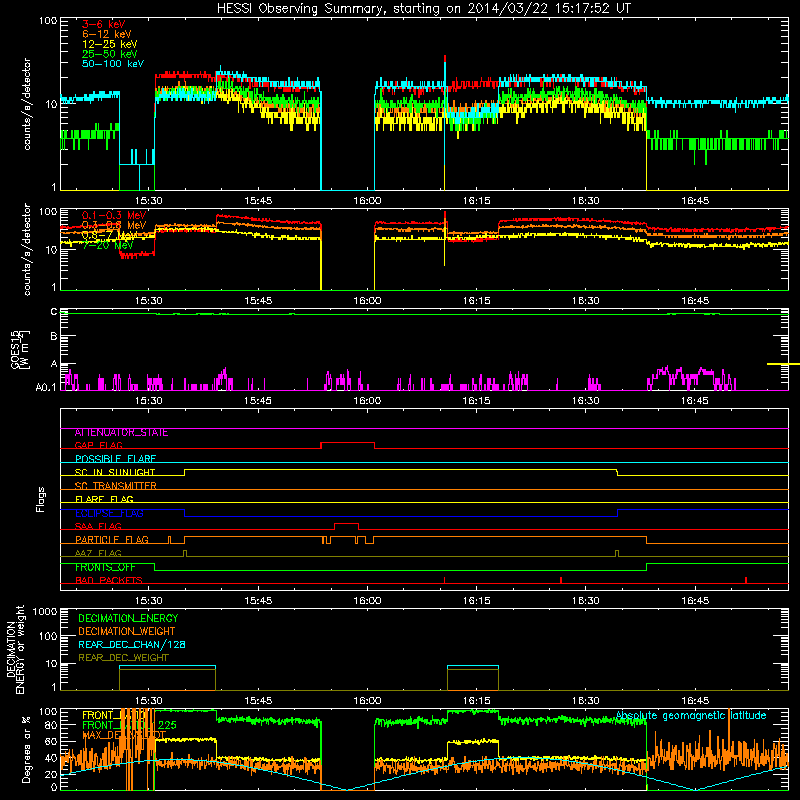Click the red count spike near 16:10 in top panel
Viewport: 800px width, 800px height.
[x=445, y=59]
